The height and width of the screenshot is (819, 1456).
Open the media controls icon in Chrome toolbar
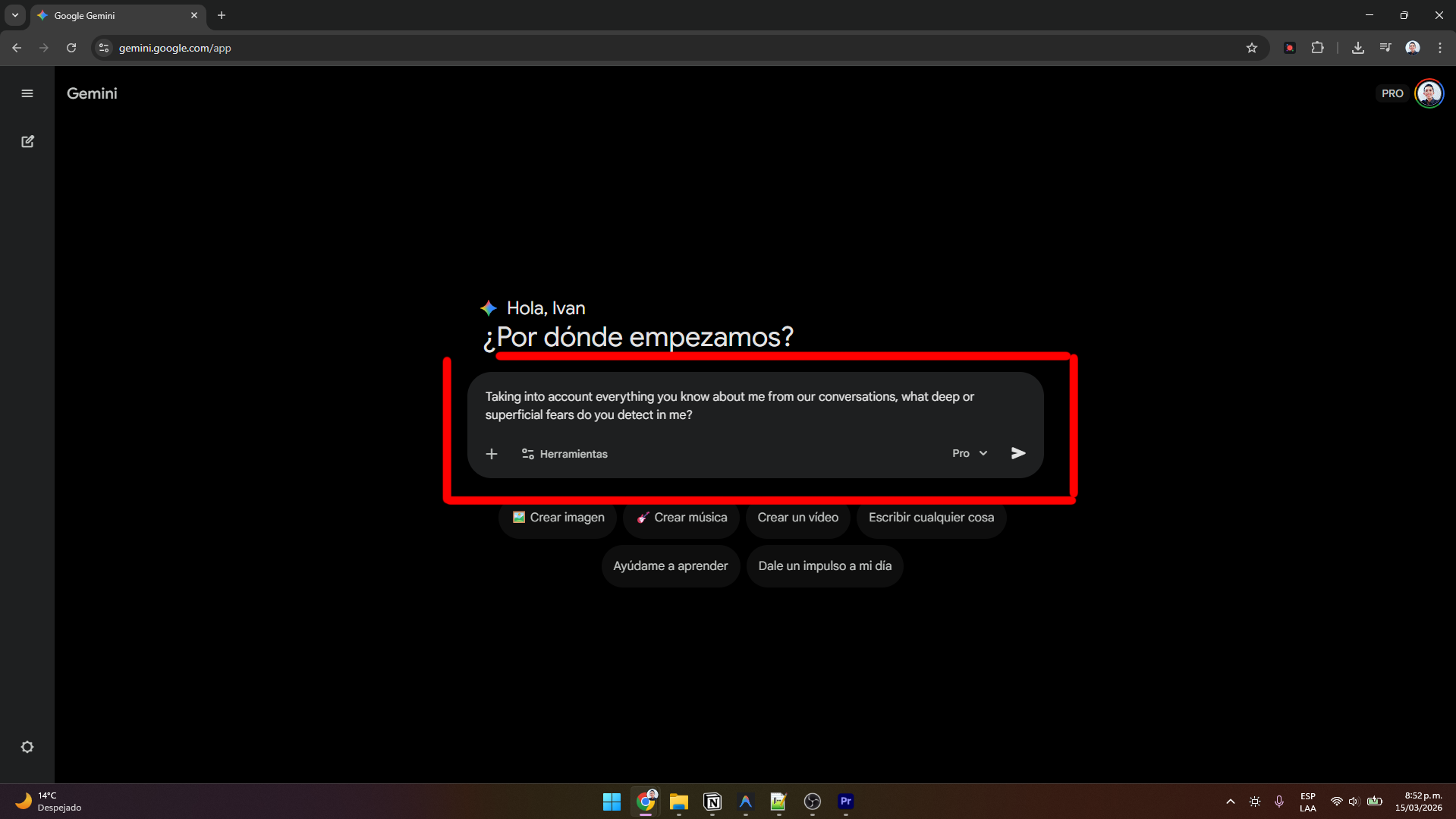pos(1385,48)
